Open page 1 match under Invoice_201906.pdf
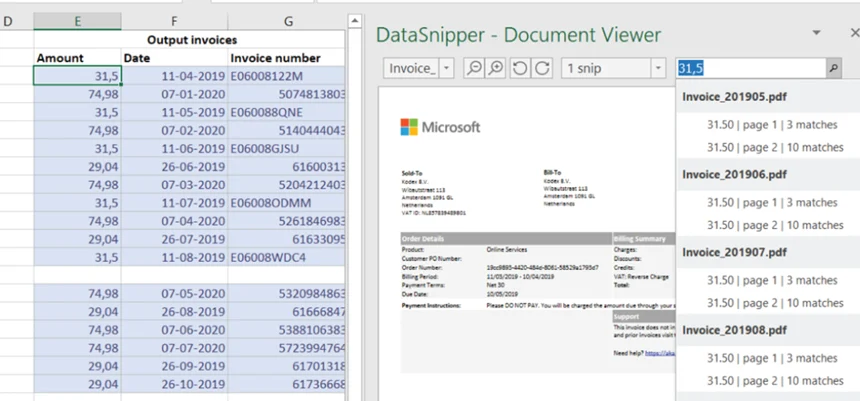The image size is (860, 401). [774, 203]
